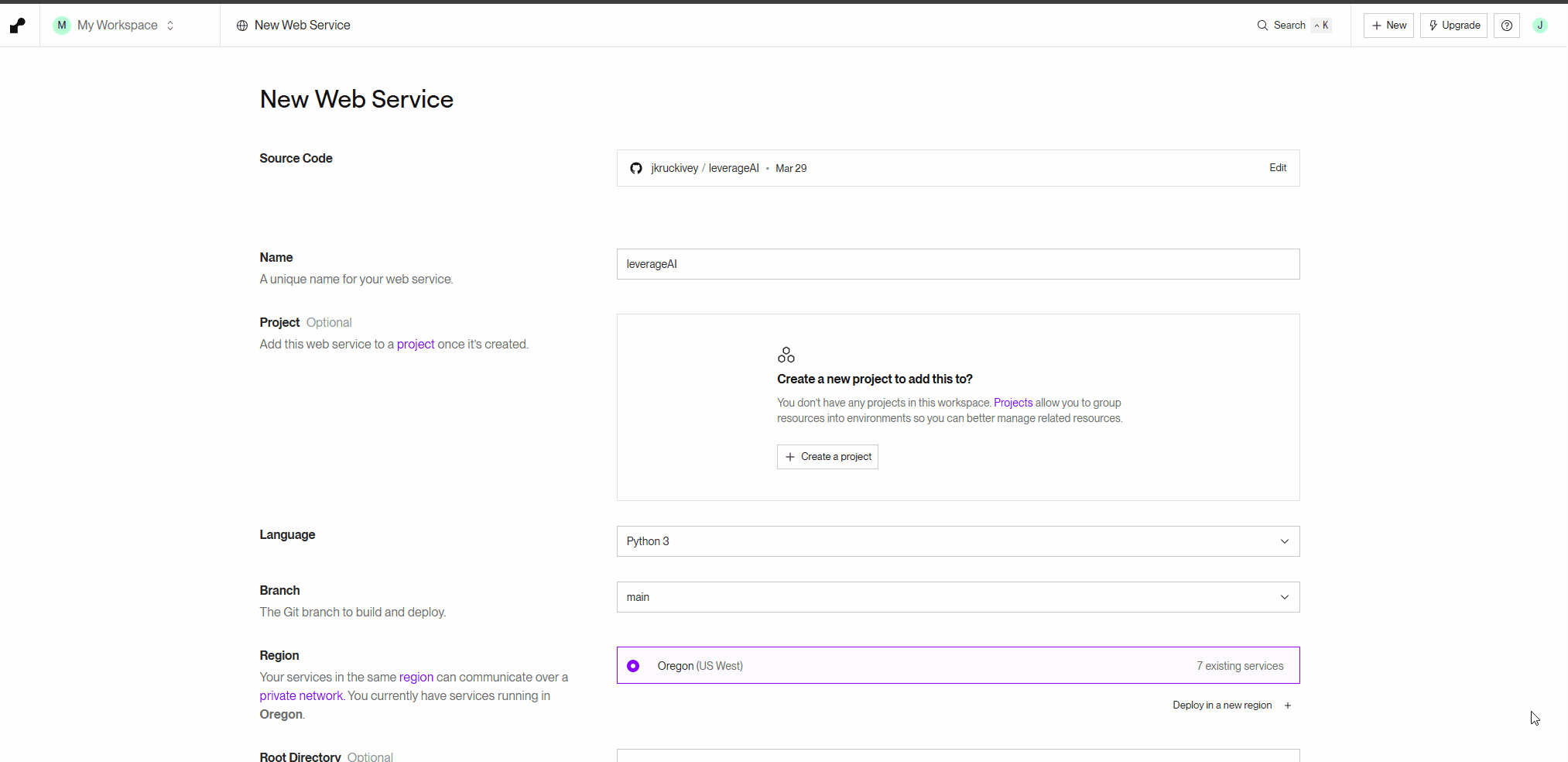Select the Oregon (US West) radio button
Image resolution: width=1568 pixels, height=762 pixels.
click(x=633, y=666)
